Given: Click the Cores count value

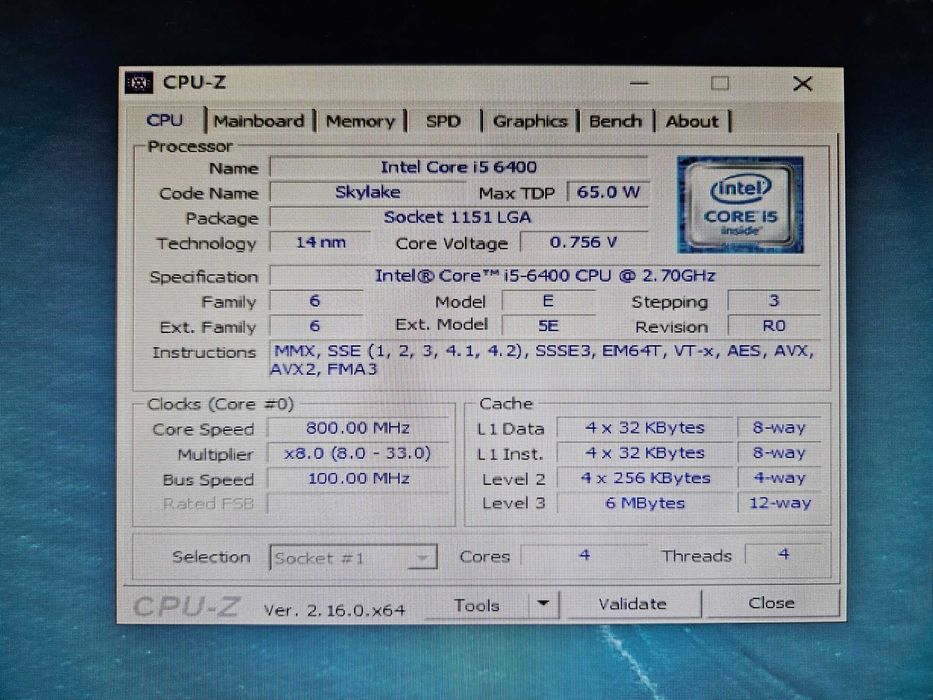Looking at the screenshot, I should pos(584,555).
